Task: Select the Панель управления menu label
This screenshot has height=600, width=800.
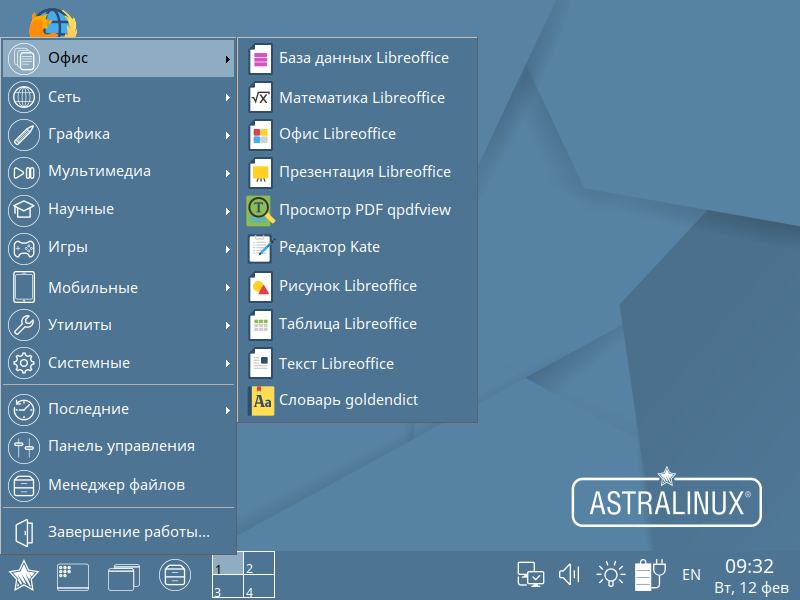Action: (x=121, y=446)
